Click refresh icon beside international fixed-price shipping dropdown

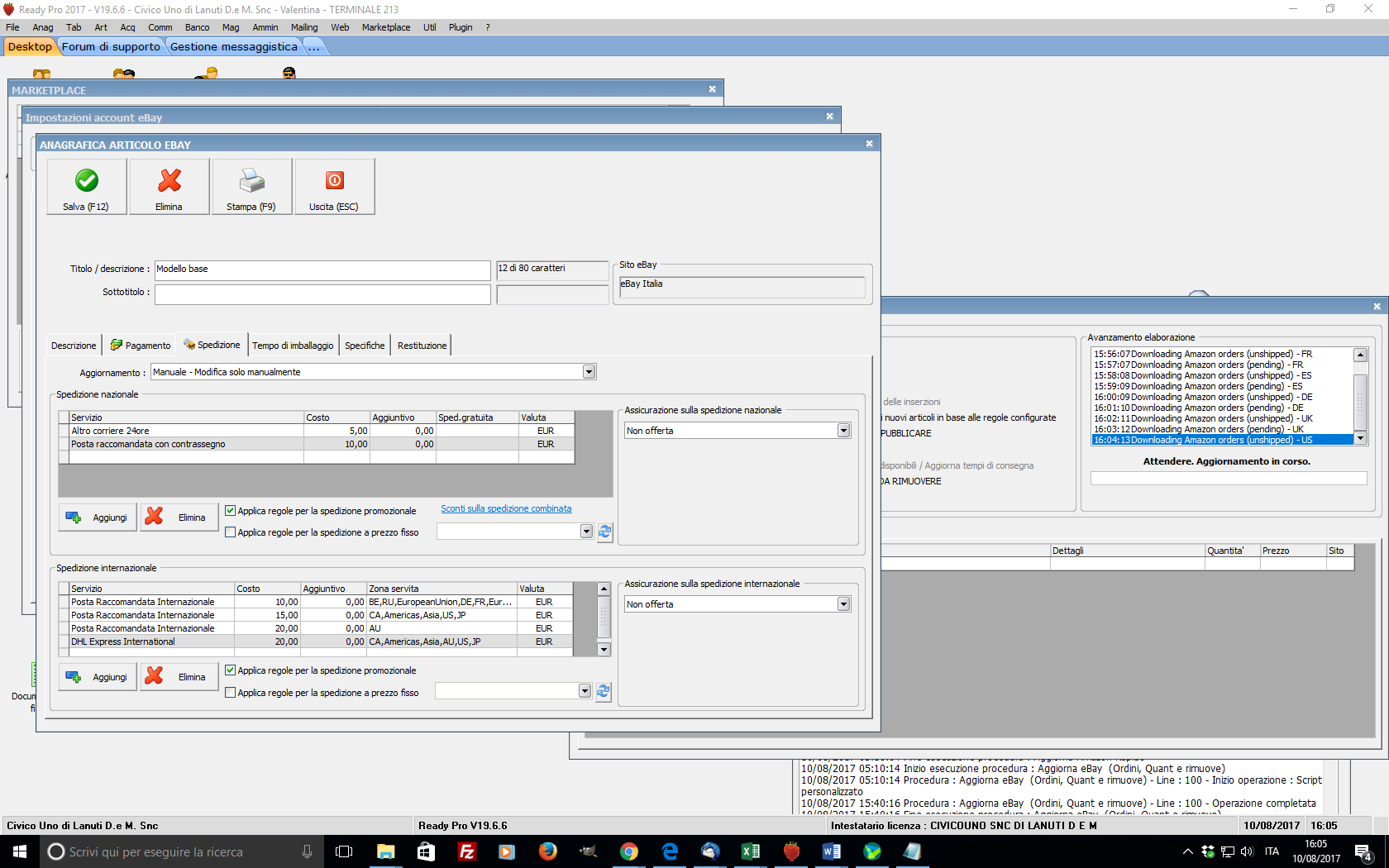tap(604, 691)
